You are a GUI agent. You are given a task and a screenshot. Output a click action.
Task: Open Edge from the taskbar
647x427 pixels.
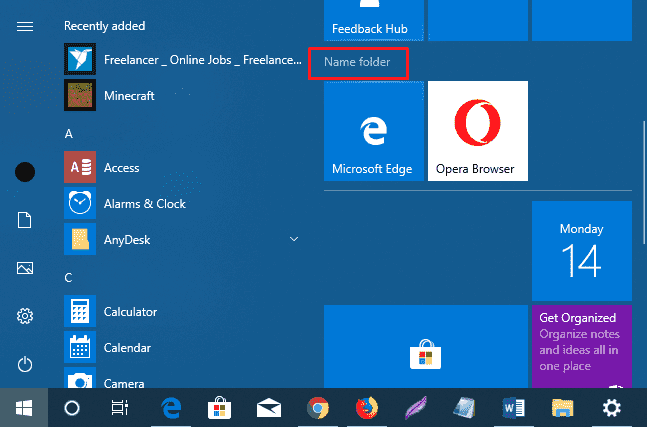(171, 408)
